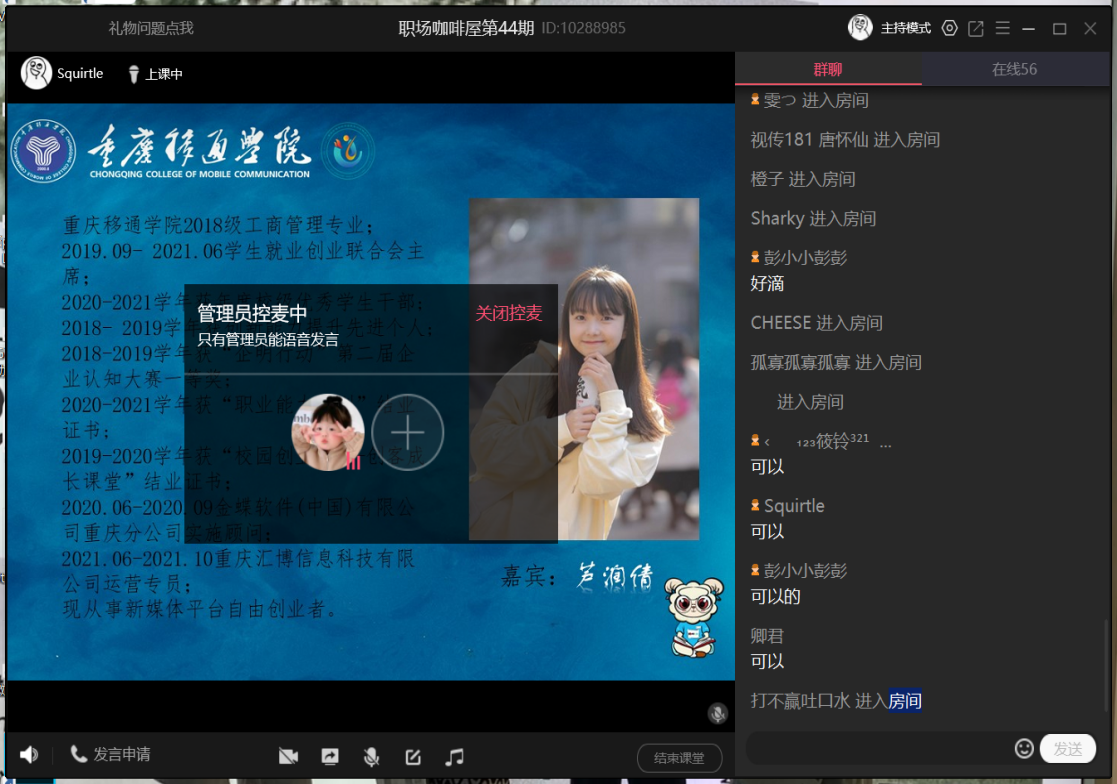Image resolution: width=1117 pixels, height=784 pixels.
Task: Click the music note icon
Action: [x=455, y=757]
